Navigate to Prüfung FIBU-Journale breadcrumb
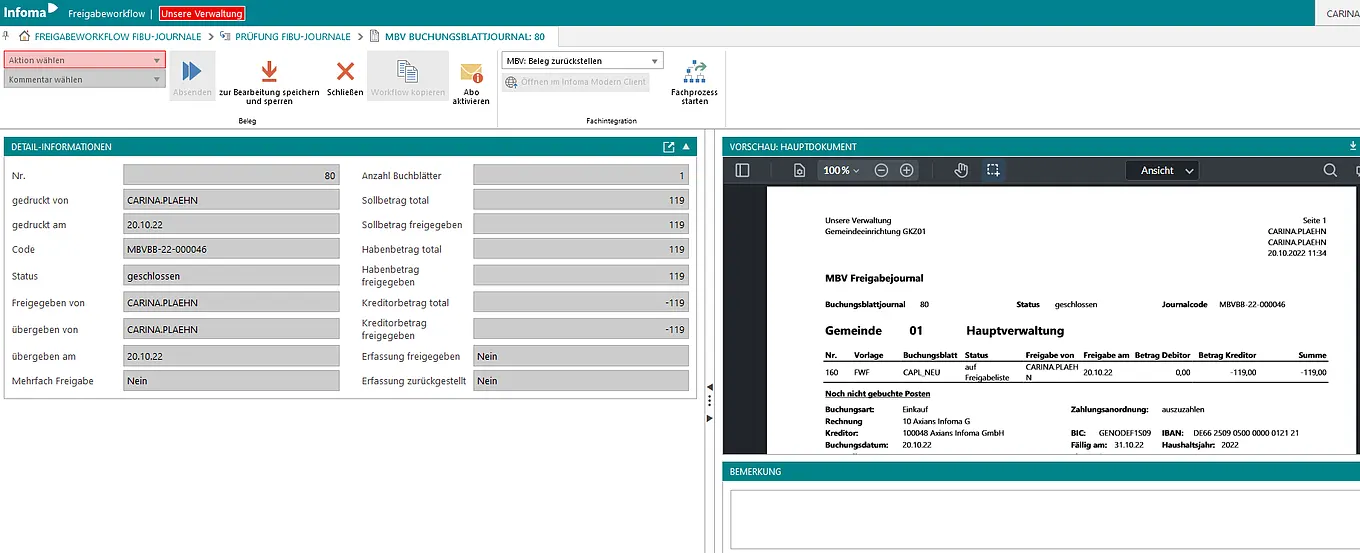The height and width of the screenshot is (553, 1360). pyautogui.click(x=292, y=37)
